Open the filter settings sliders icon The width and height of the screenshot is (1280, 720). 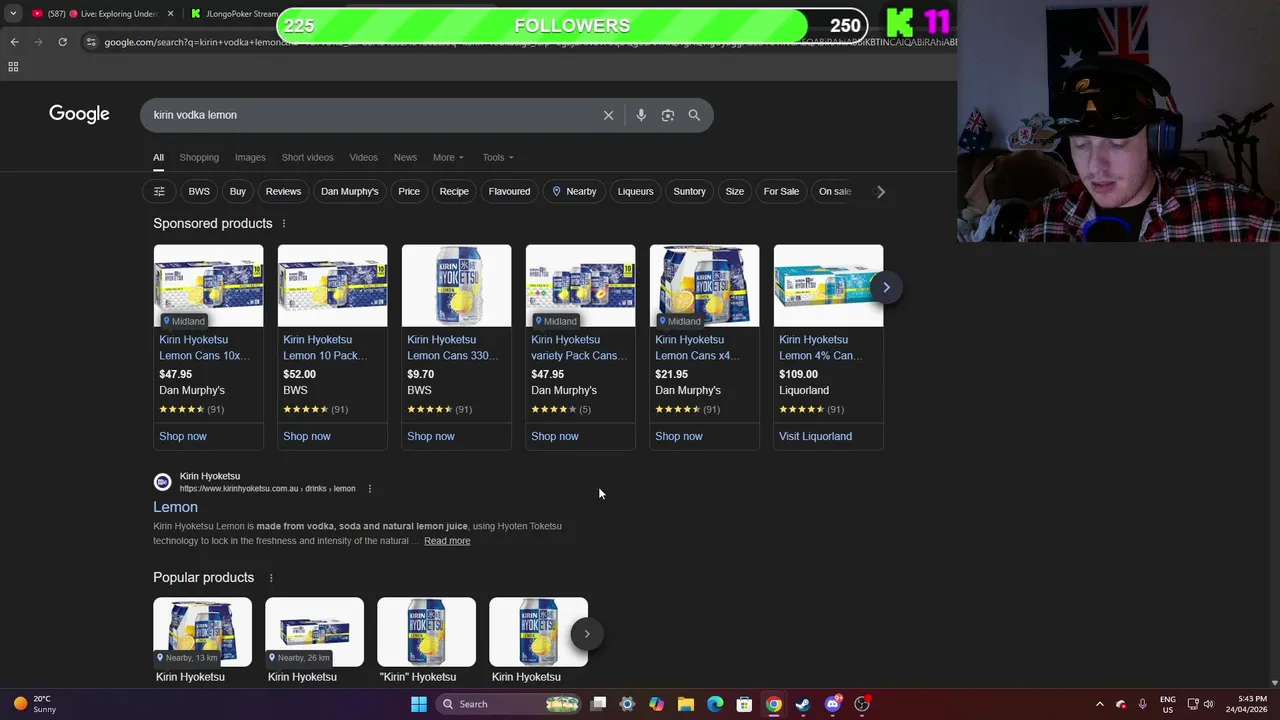159,191
